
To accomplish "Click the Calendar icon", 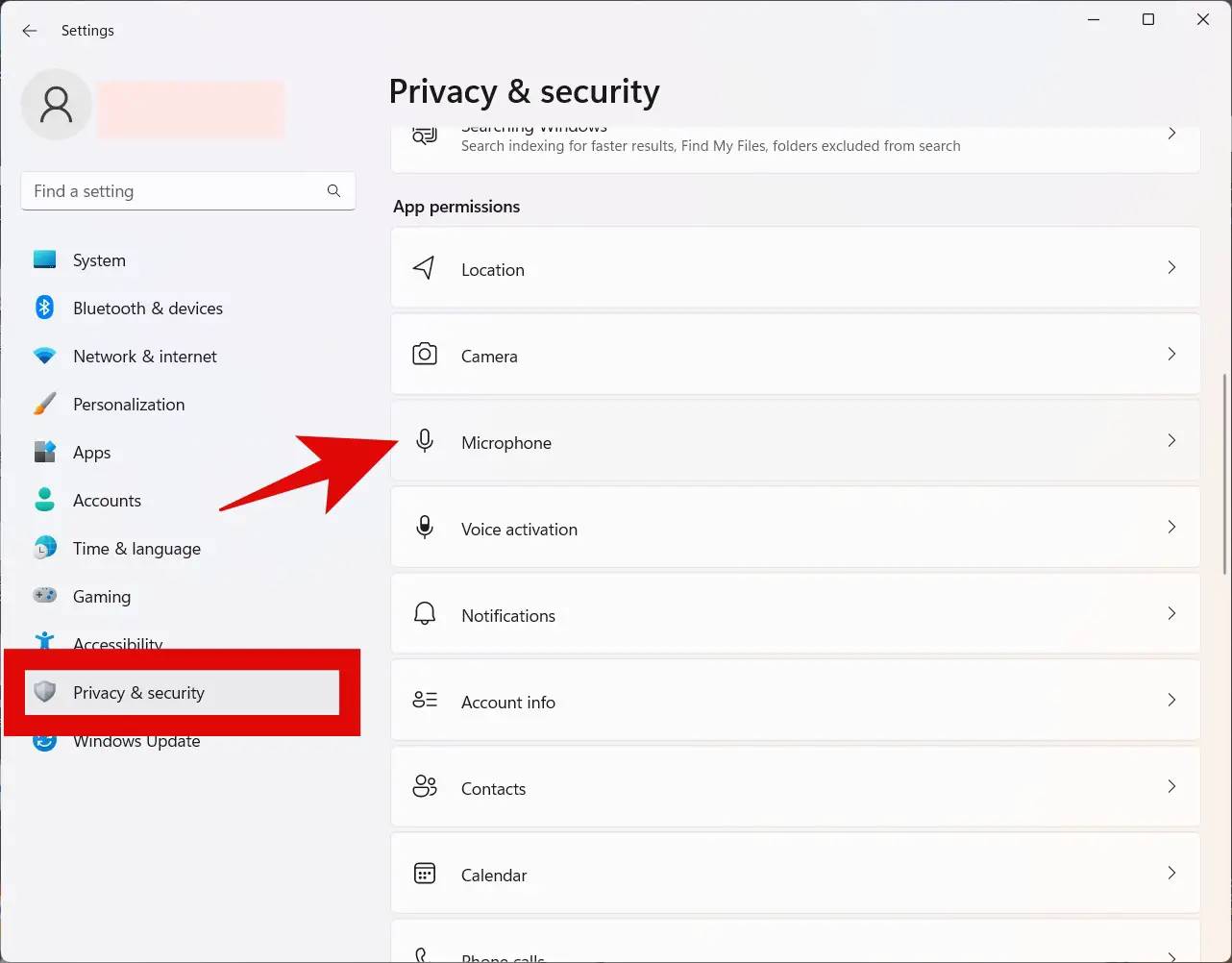I will [x=424, y=873].
